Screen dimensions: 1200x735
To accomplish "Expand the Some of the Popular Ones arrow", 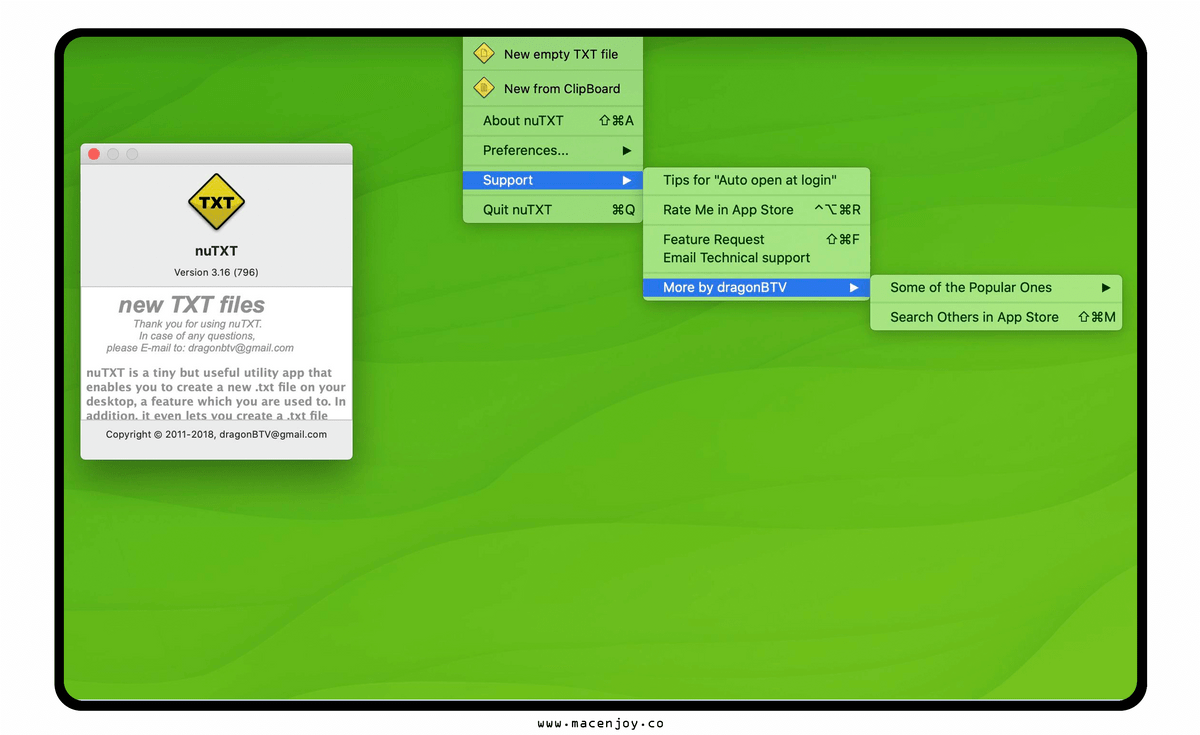I will pyautogui.click(x=1106, y=288).
